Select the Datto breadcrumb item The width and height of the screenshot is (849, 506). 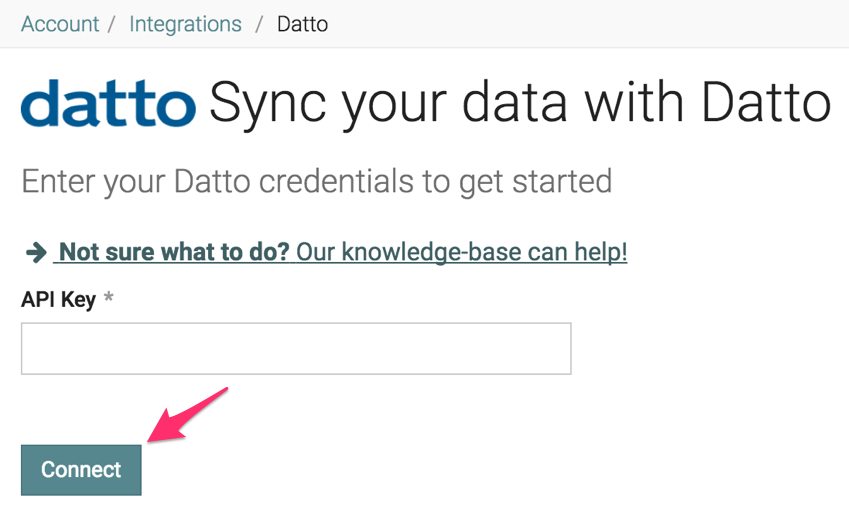302,24
